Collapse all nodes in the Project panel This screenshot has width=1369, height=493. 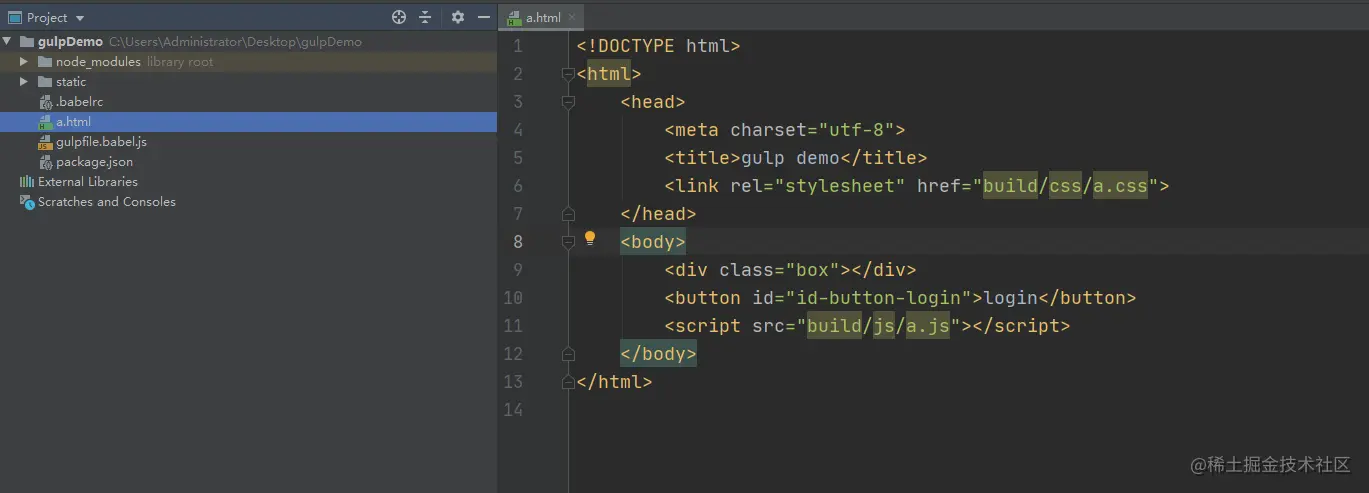coord(425,17)
